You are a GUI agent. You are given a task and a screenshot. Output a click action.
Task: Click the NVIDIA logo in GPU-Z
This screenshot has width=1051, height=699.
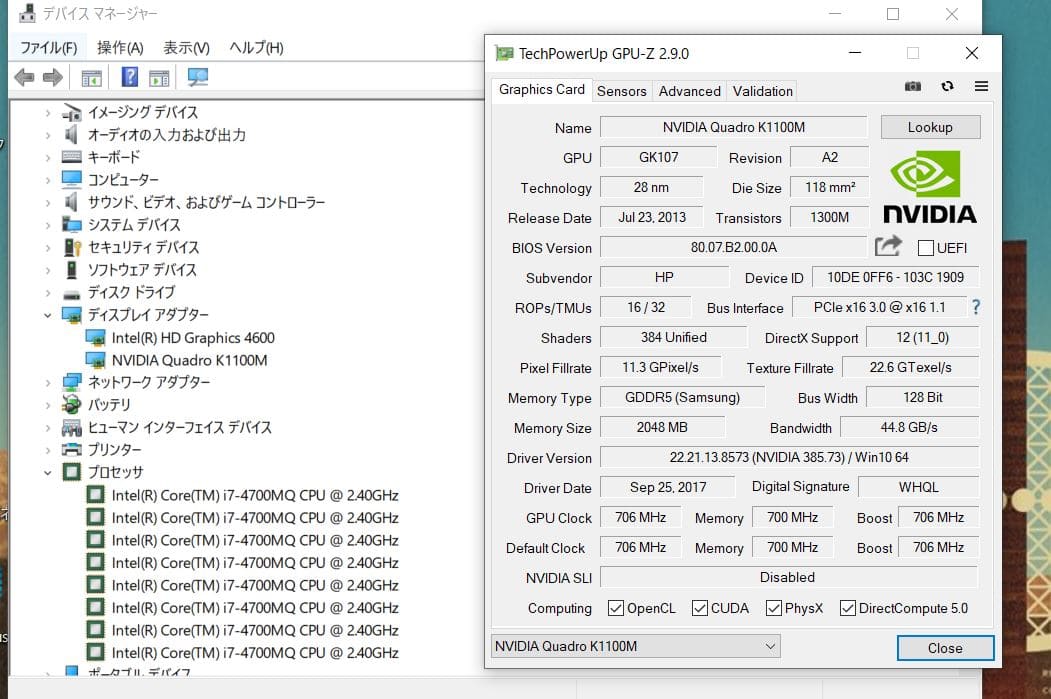930,187
